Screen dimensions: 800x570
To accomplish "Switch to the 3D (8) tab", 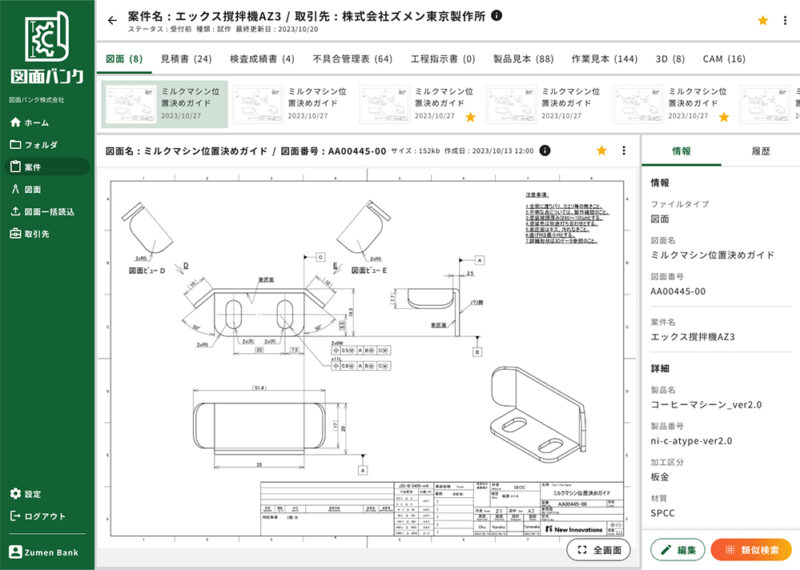I will click(x=670, y=59).
